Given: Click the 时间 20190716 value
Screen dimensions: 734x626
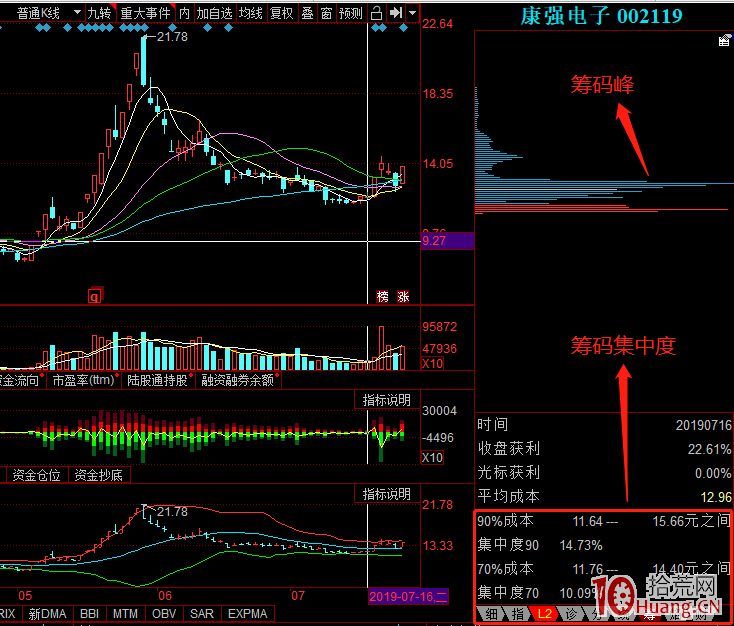Looking at the screenshot, I should click(703, 425).
